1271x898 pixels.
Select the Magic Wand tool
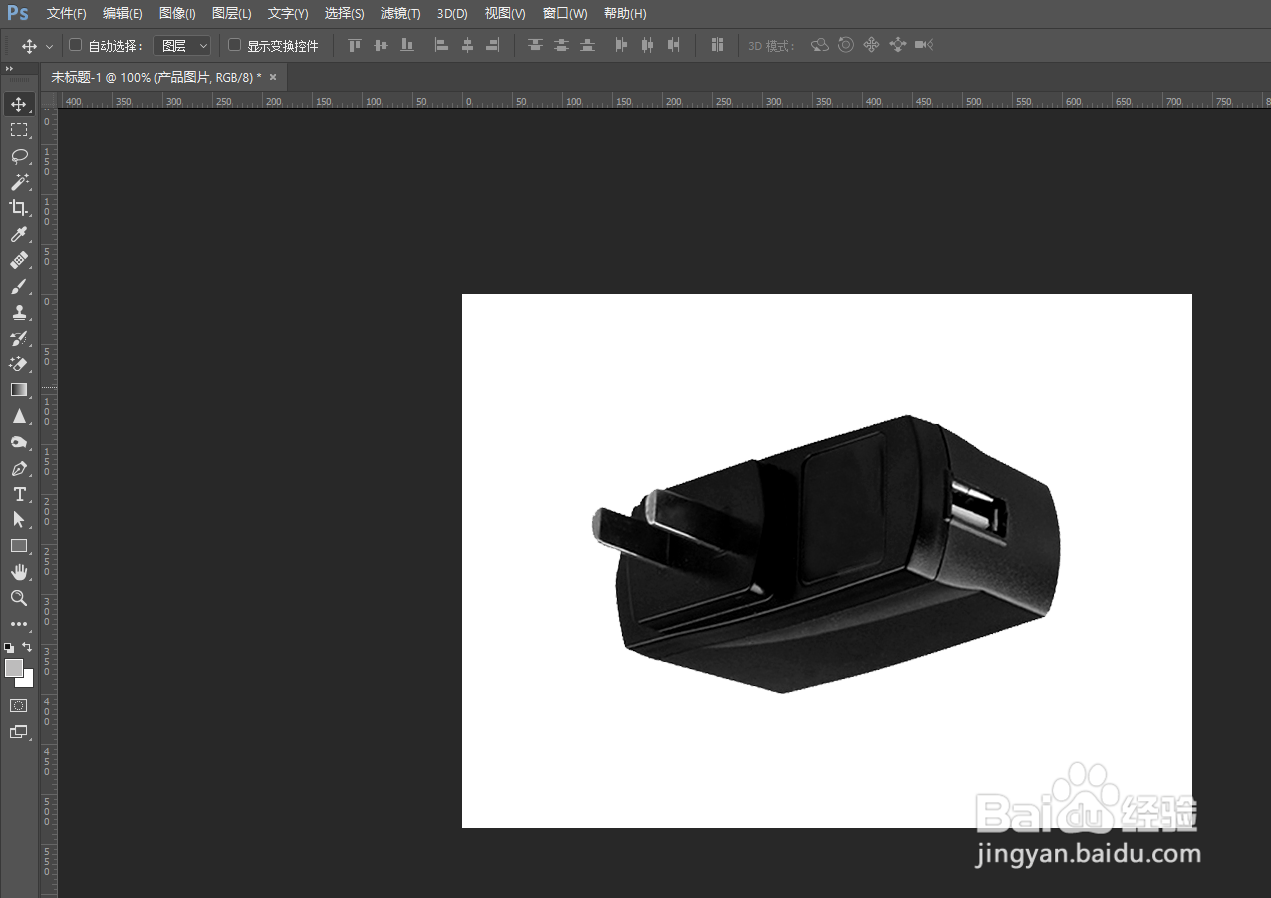pos(19,182)
